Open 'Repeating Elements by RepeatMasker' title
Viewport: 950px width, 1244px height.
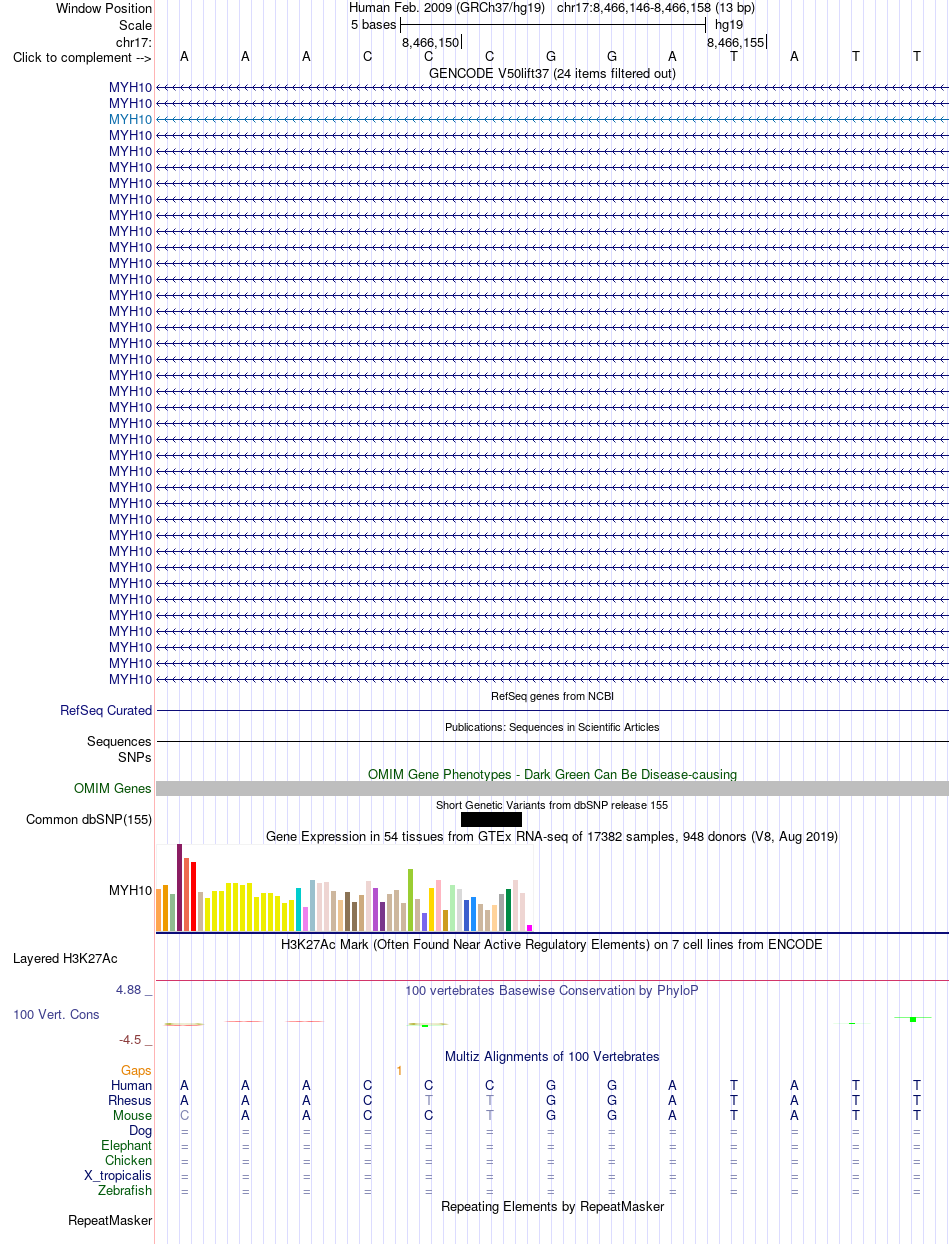552,1207
